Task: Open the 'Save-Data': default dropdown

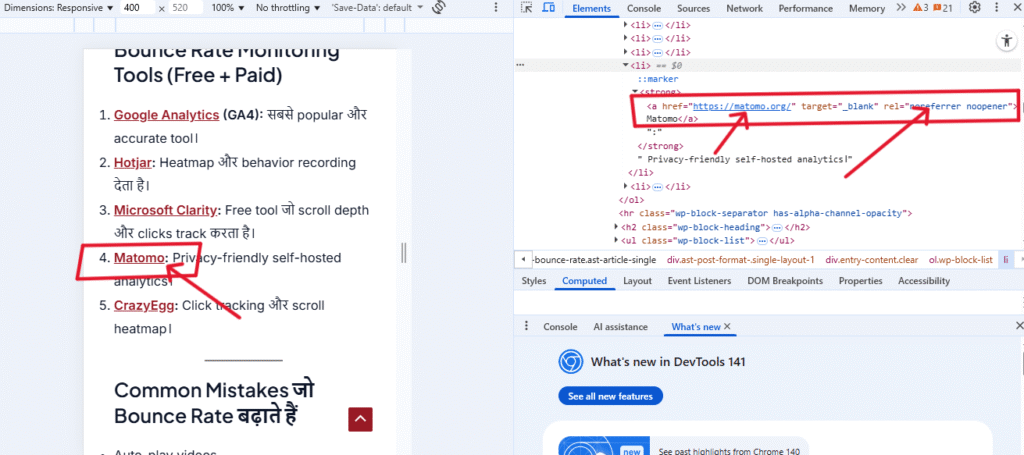Action: (x=377, y=8)
